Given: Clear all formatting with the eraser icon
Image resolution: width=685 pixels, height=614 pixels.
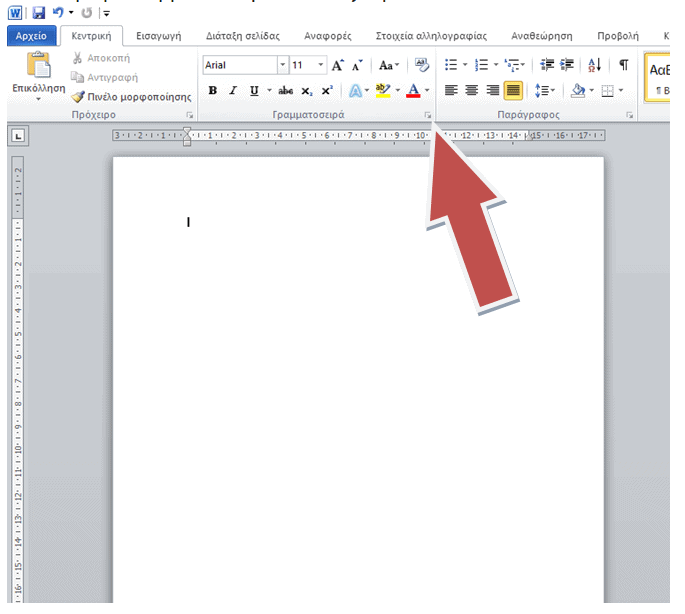Looking at the screenshot, I should (422, 65).
